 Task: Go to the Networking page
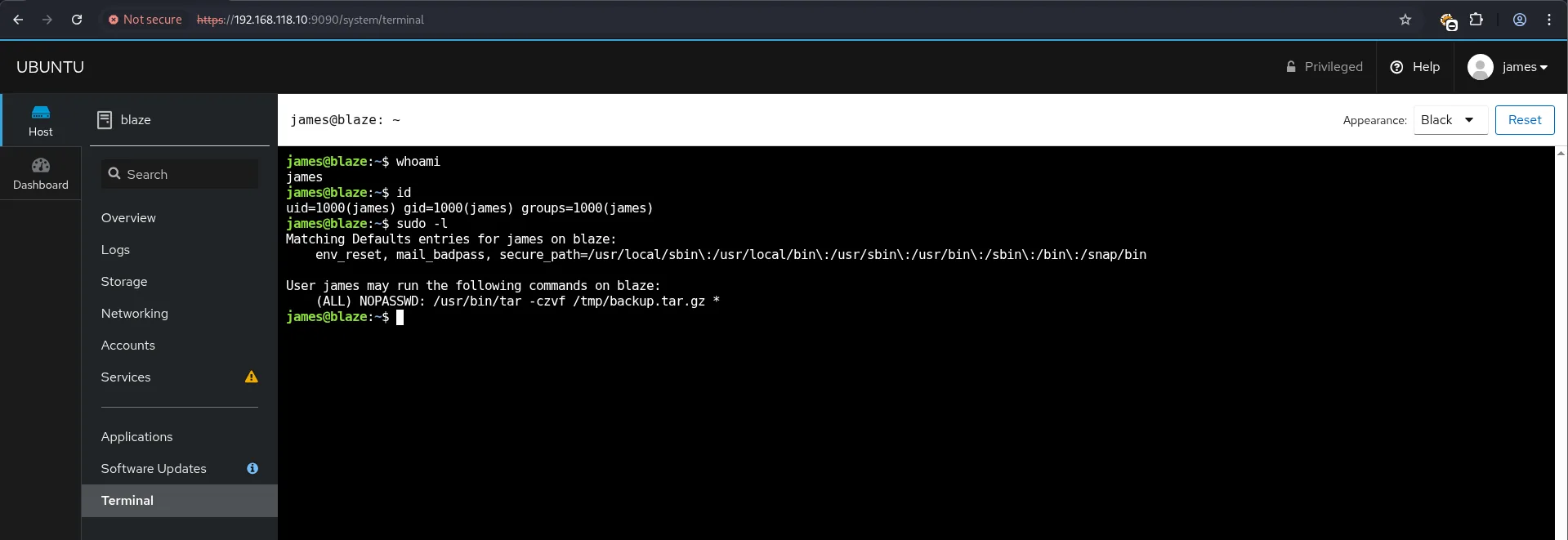point(135,314)
